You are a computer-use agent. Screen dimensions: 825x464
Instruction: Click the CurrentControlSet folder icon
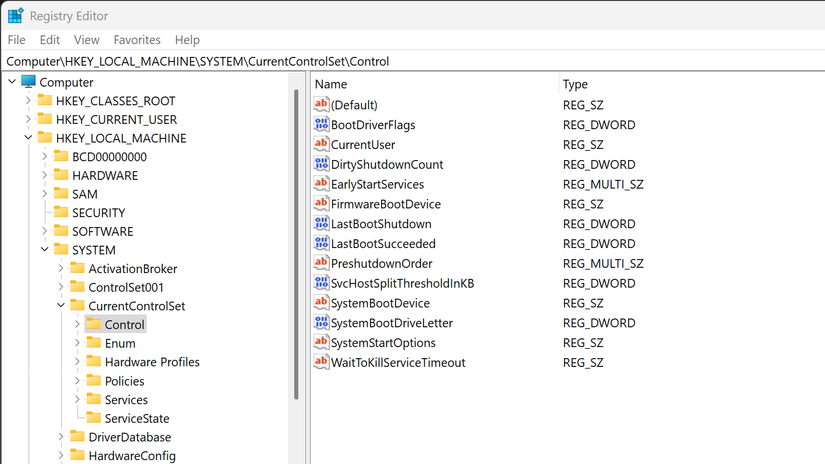pos(78,306)
